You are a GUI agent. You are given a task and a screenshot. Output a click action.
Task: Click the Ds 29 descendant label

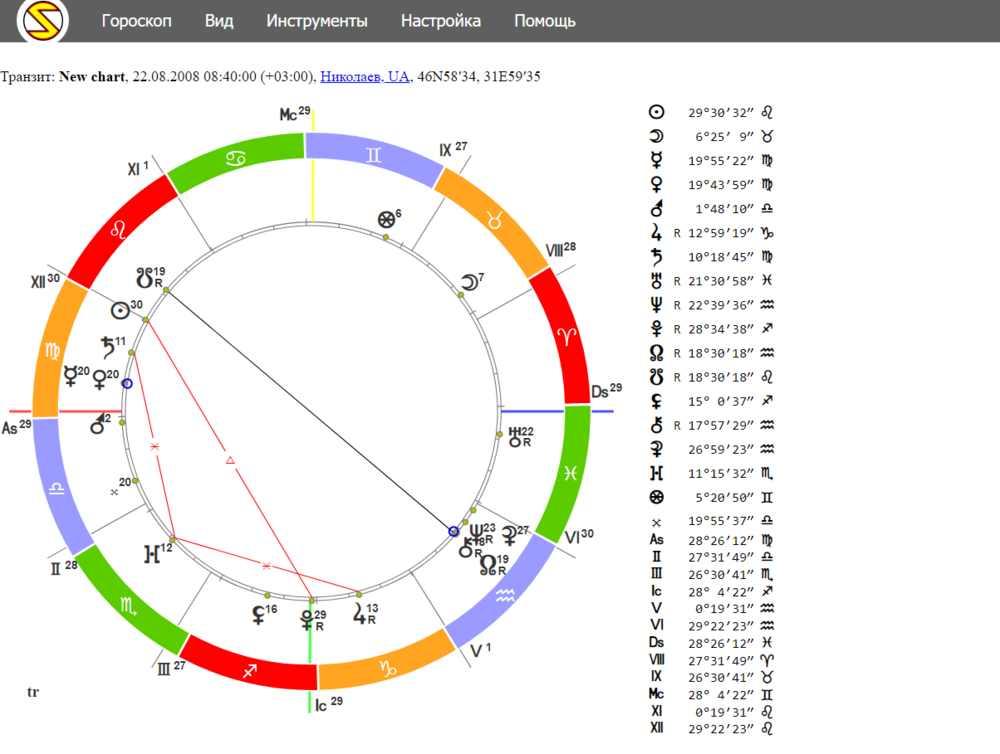pyautogui.click(x=607, y=390)
